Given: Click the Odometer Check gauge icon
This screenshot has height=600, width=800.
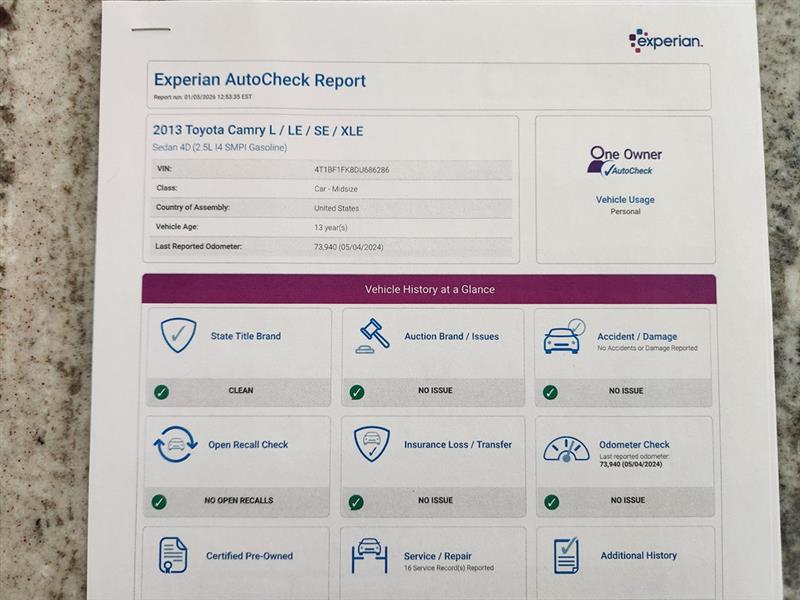Looking at the screenshot, I should 566,449.
